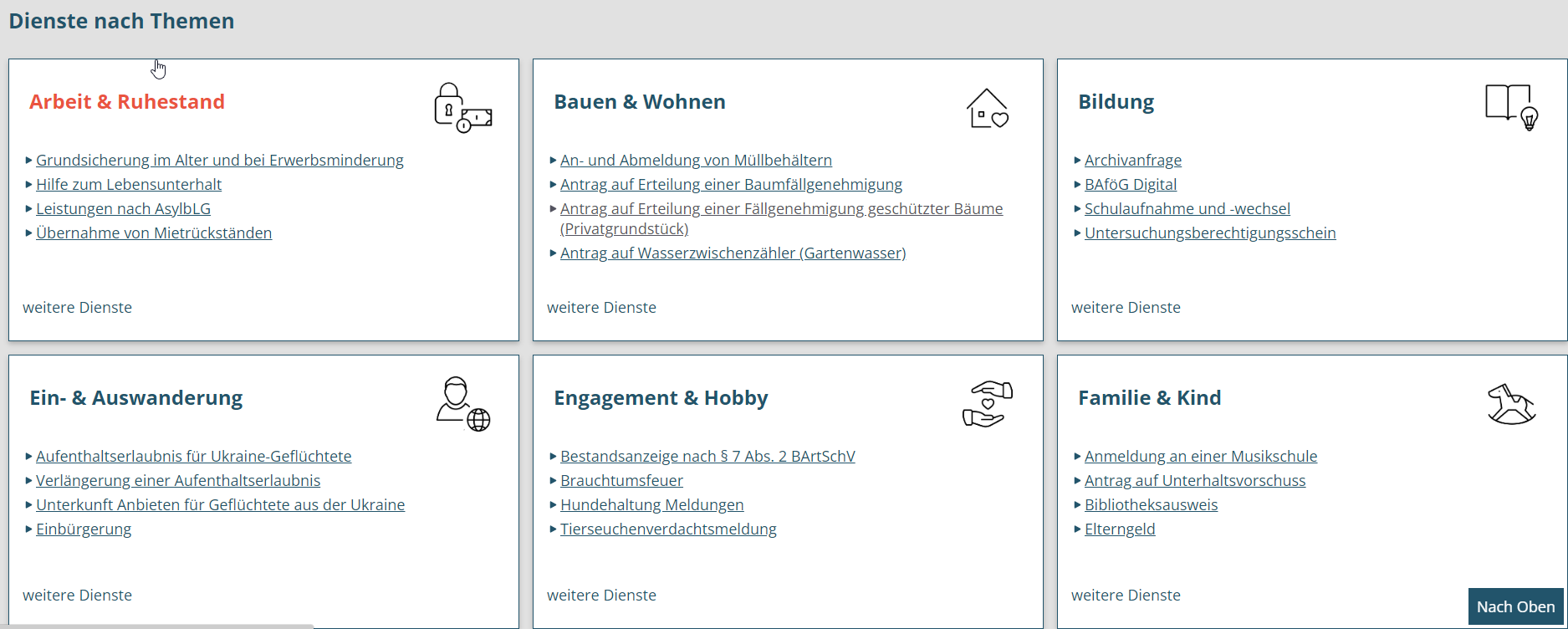The width and height of the screenshot is (1568, 629).
Task: Click the Ein- & Auswanderung person-globe icon
Action: pyautogui.click(x=462, y=404)
